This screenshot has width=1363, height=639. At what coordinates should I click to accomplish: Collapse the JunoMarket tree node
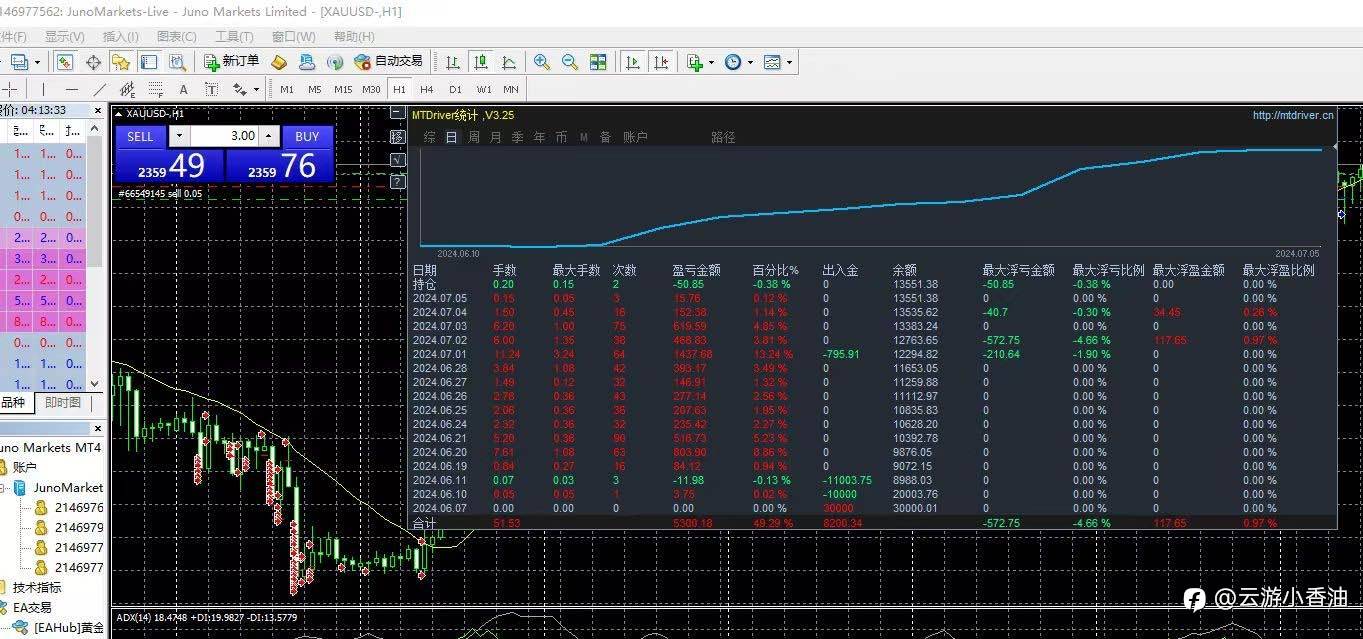click(x=3, y=488)
